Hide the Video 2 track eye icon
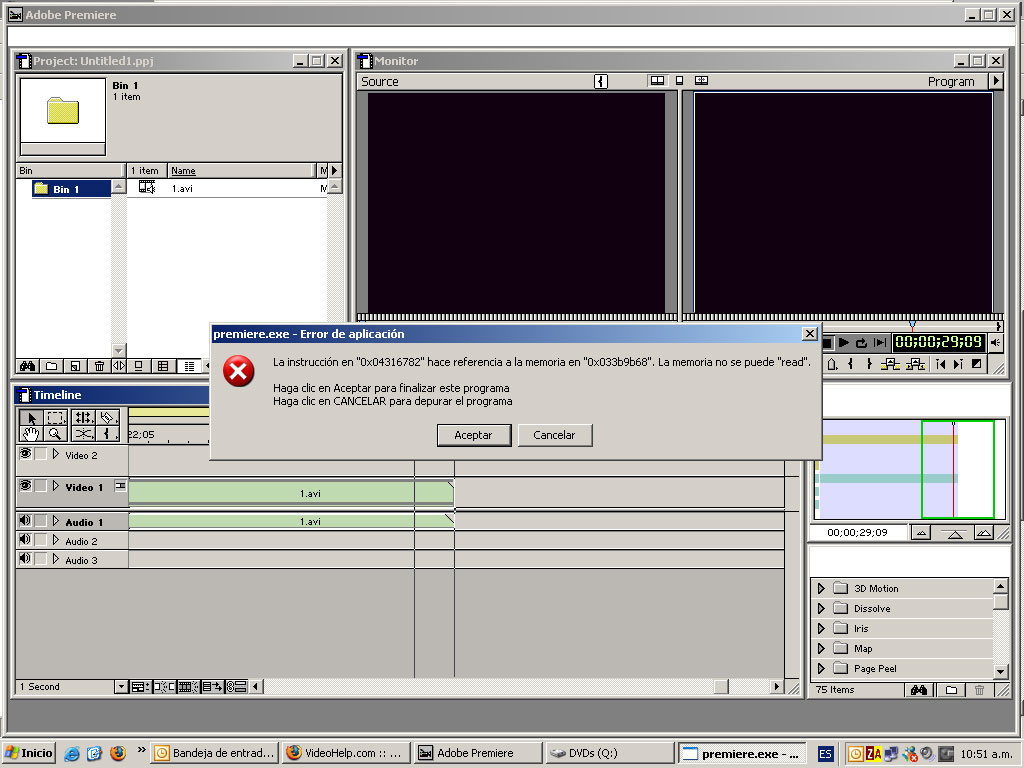The image size is (1024, 768). coord(25,453)
